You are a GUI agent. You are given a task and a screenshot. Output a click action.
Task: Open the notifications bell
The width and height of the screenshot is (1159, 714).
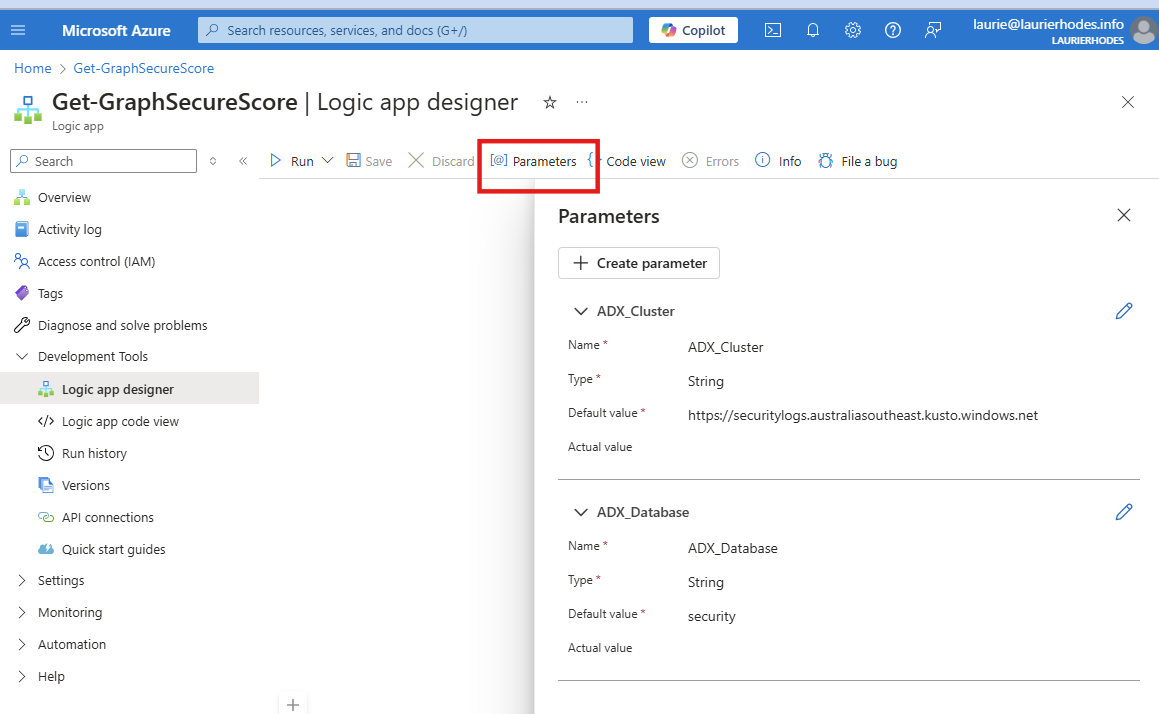pos(812,30)
